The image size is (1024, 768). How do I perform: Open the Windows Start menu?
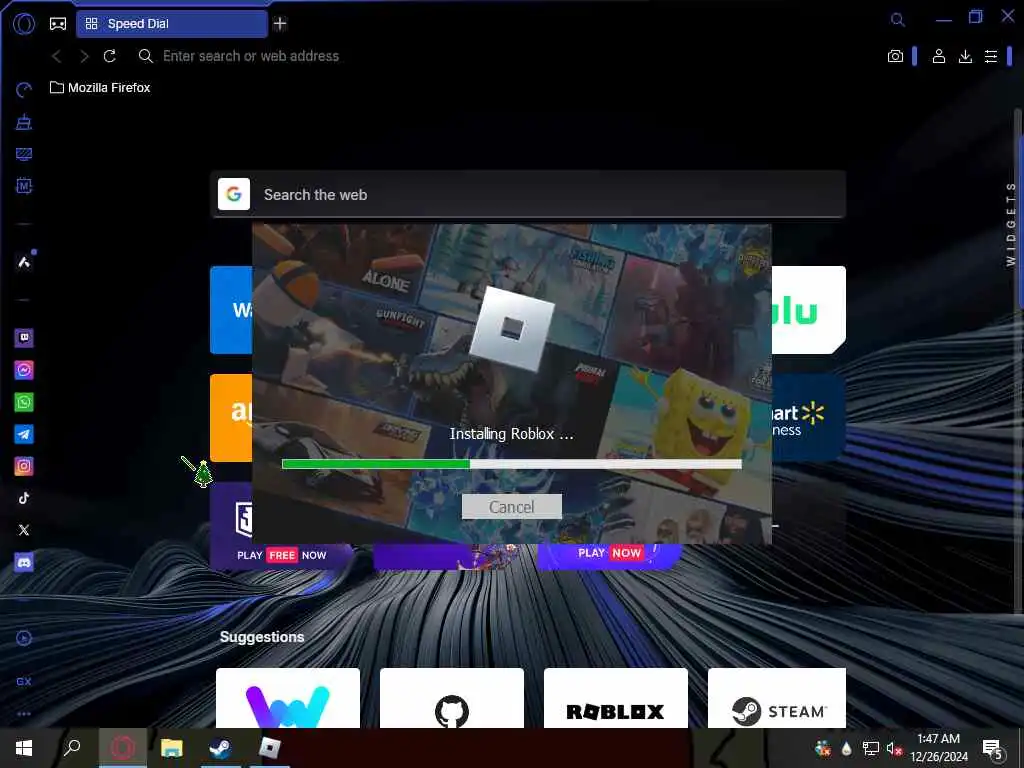point(24,748)
